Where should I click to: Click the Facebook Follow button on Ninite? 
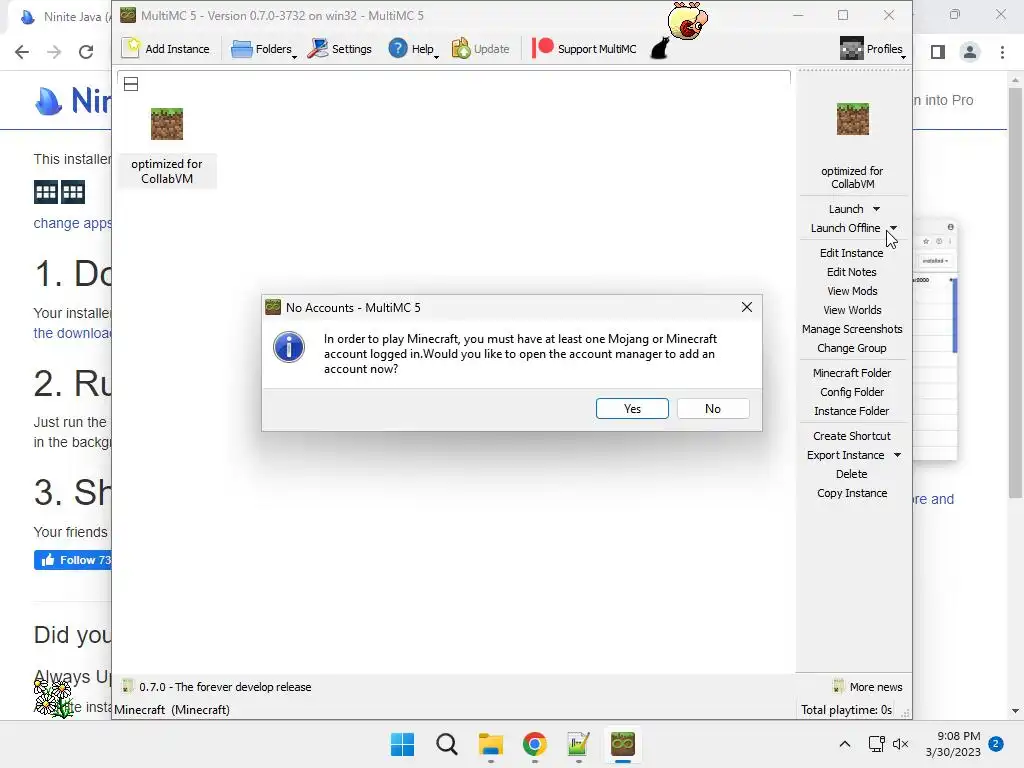72,560
